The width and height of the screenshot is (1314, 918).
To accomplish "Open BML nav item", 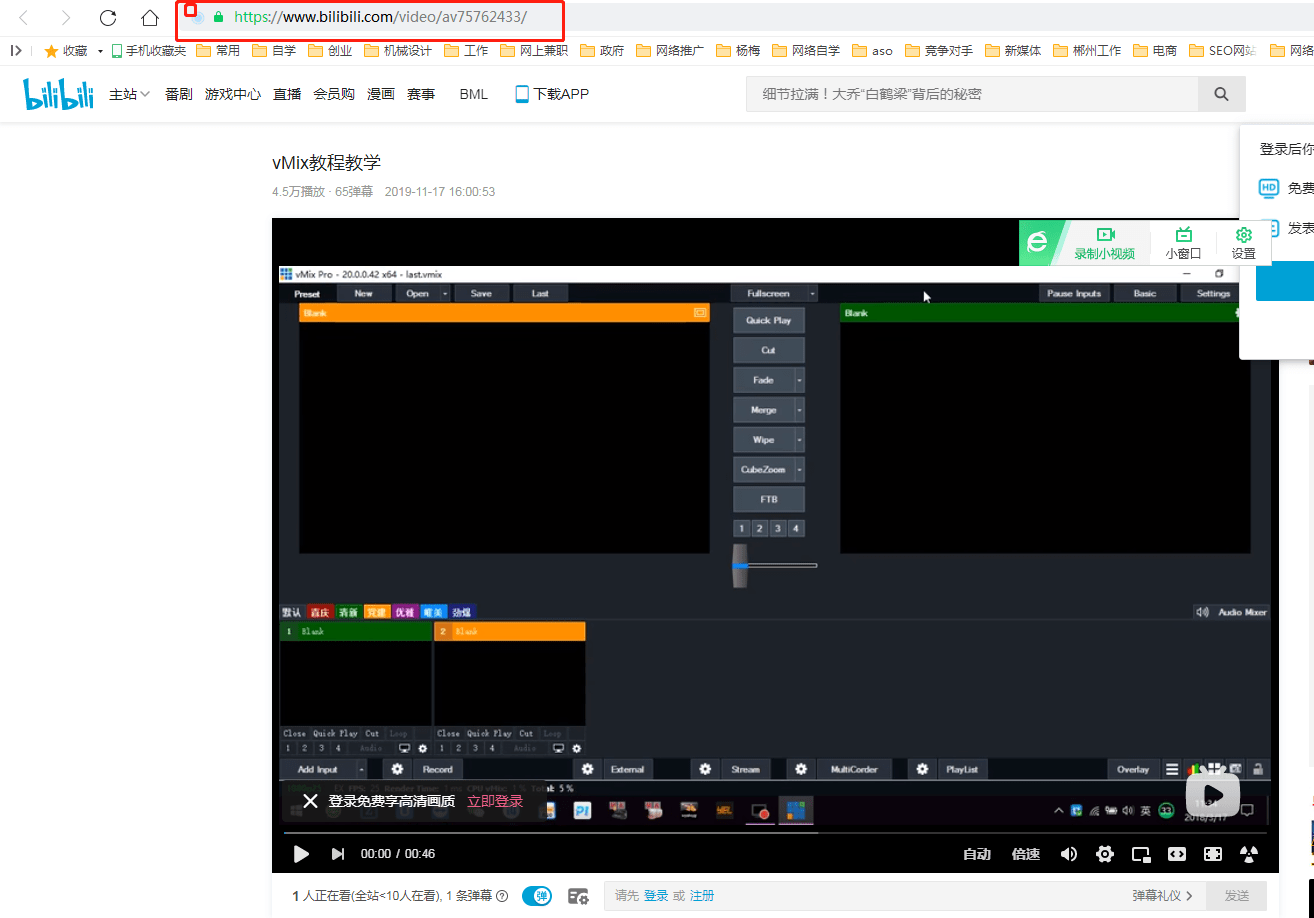I will 474,94.
